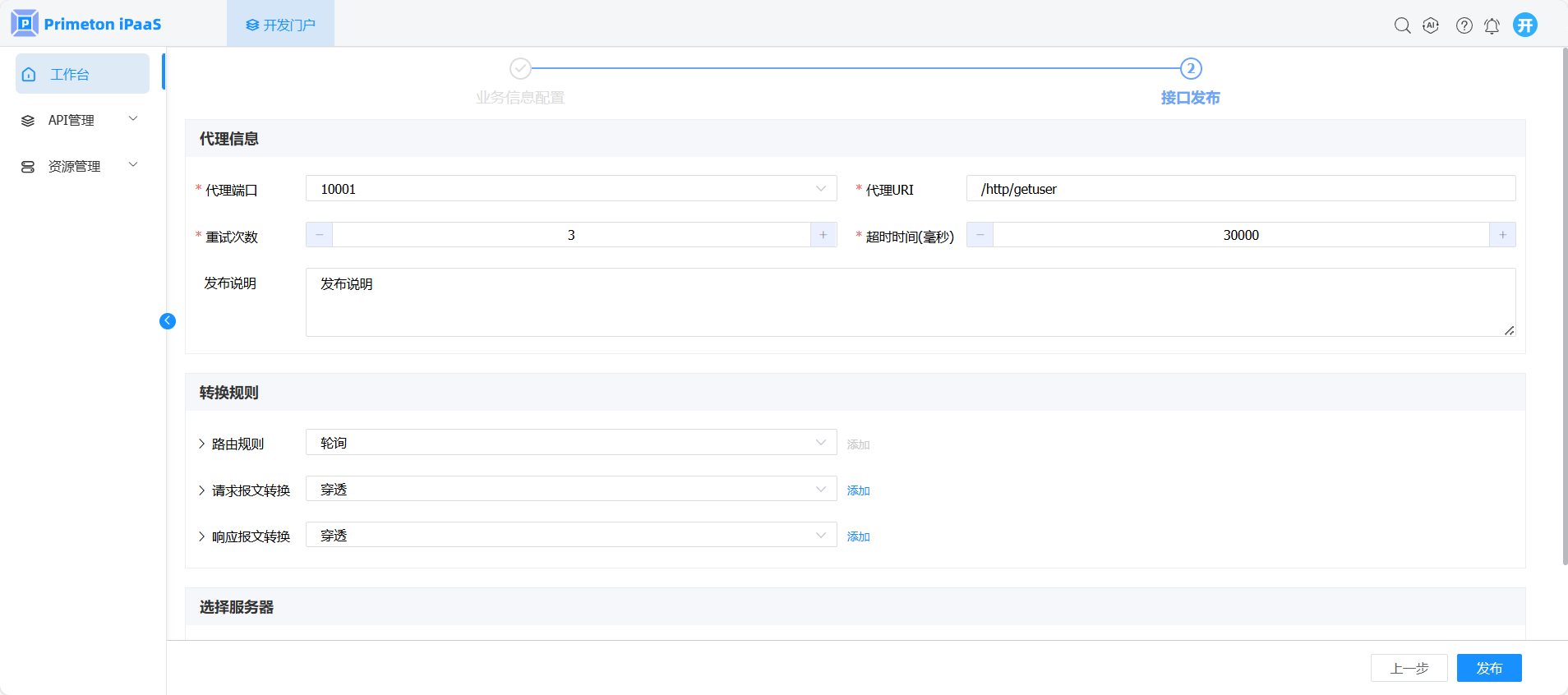Viewport: 1568px width, 695px height.
Task: Open the 请求报文转换 dropdown showing 穿透
Action: coord(571,490)
